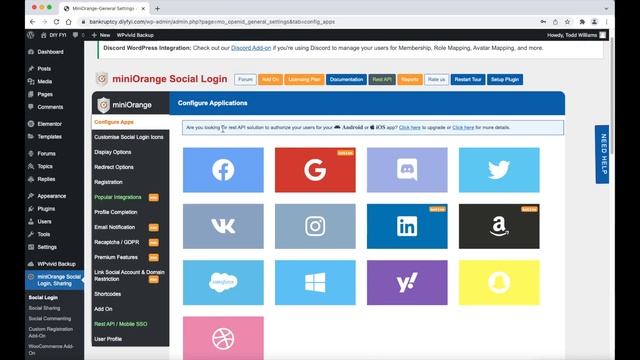Viewport: 640px width, 360px height.
Task: Click the Rest API header button
Action: click(382, 80)
